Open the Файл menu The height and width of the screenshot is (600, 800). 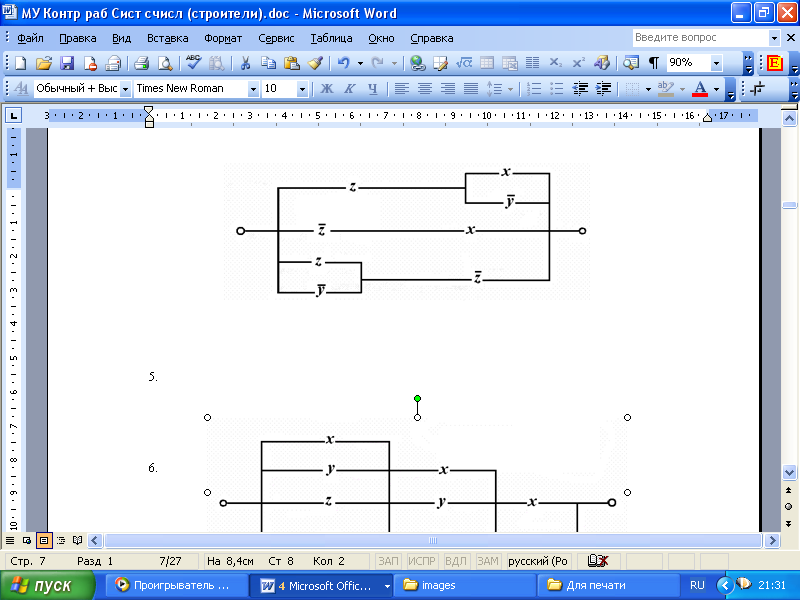coord(30,38)
